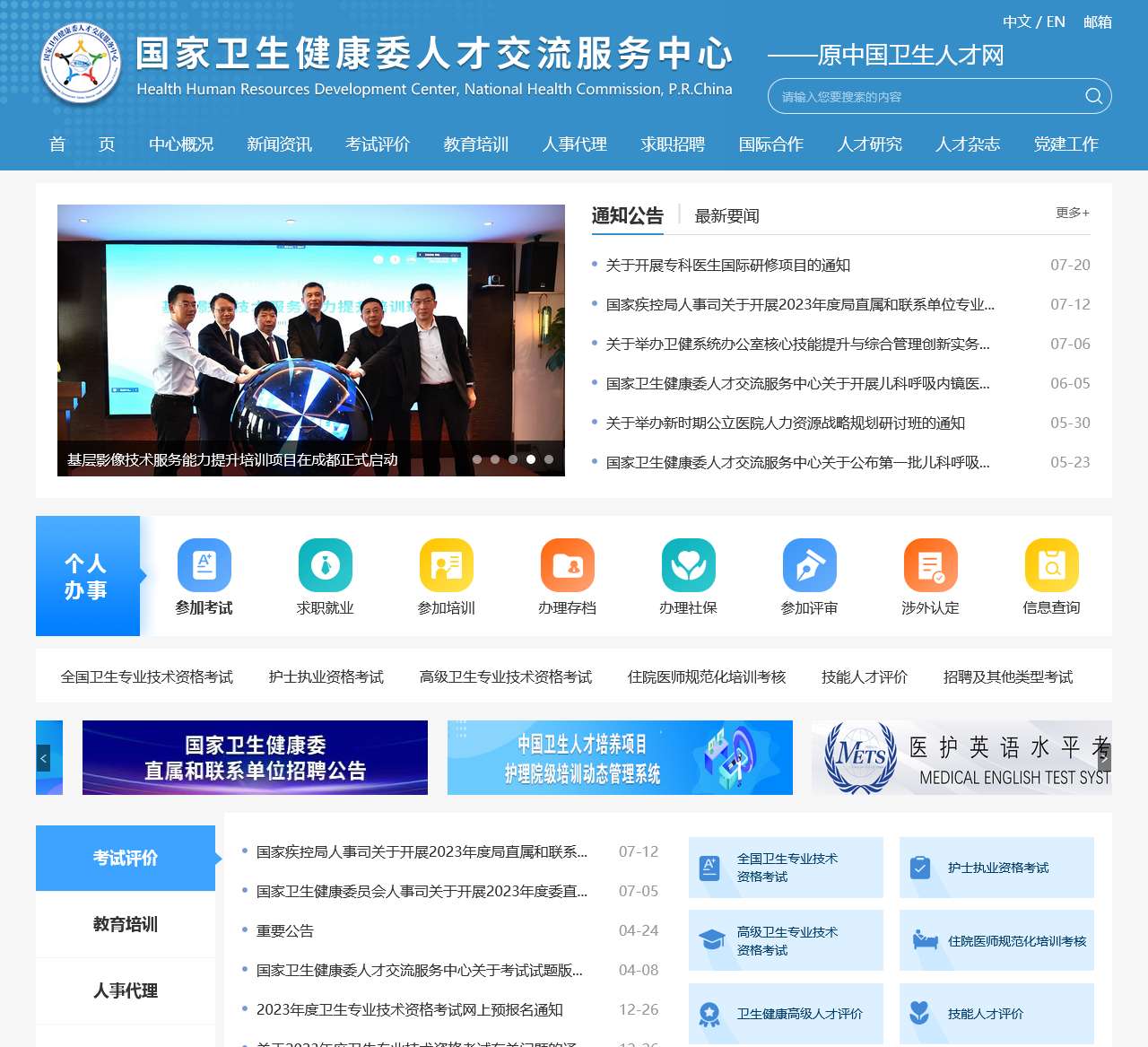Select the fourth carousel slide dot

click(531, 459)
